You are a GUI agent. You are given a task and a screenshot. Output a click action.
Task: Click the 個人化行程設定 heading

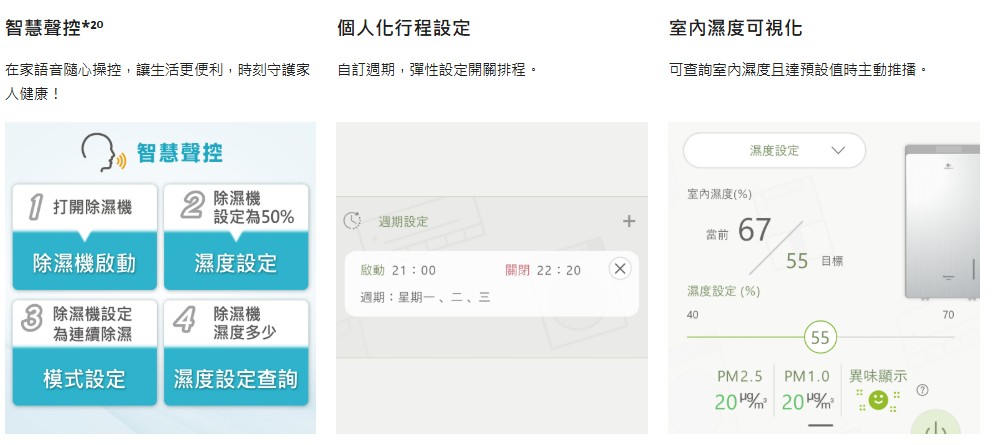pyautogui.click(x=403, y=27)
